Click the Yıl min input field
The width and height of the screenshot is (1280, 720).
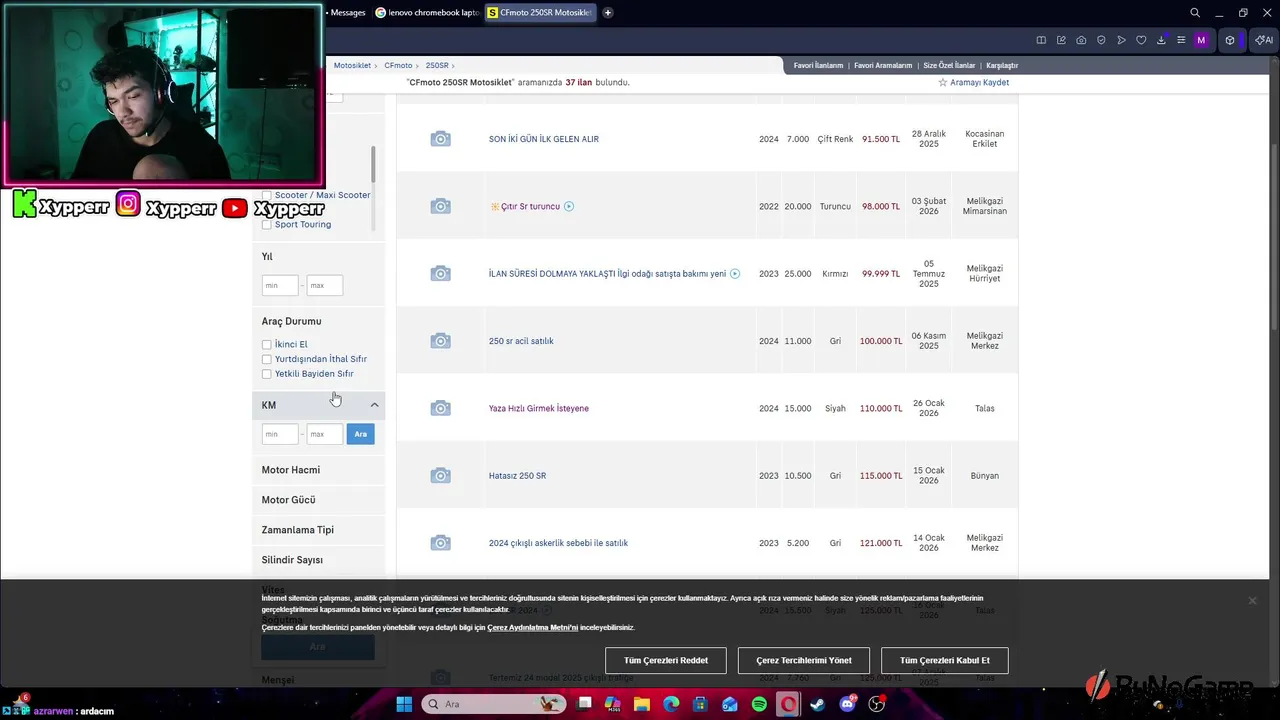(x=280, y=286)
